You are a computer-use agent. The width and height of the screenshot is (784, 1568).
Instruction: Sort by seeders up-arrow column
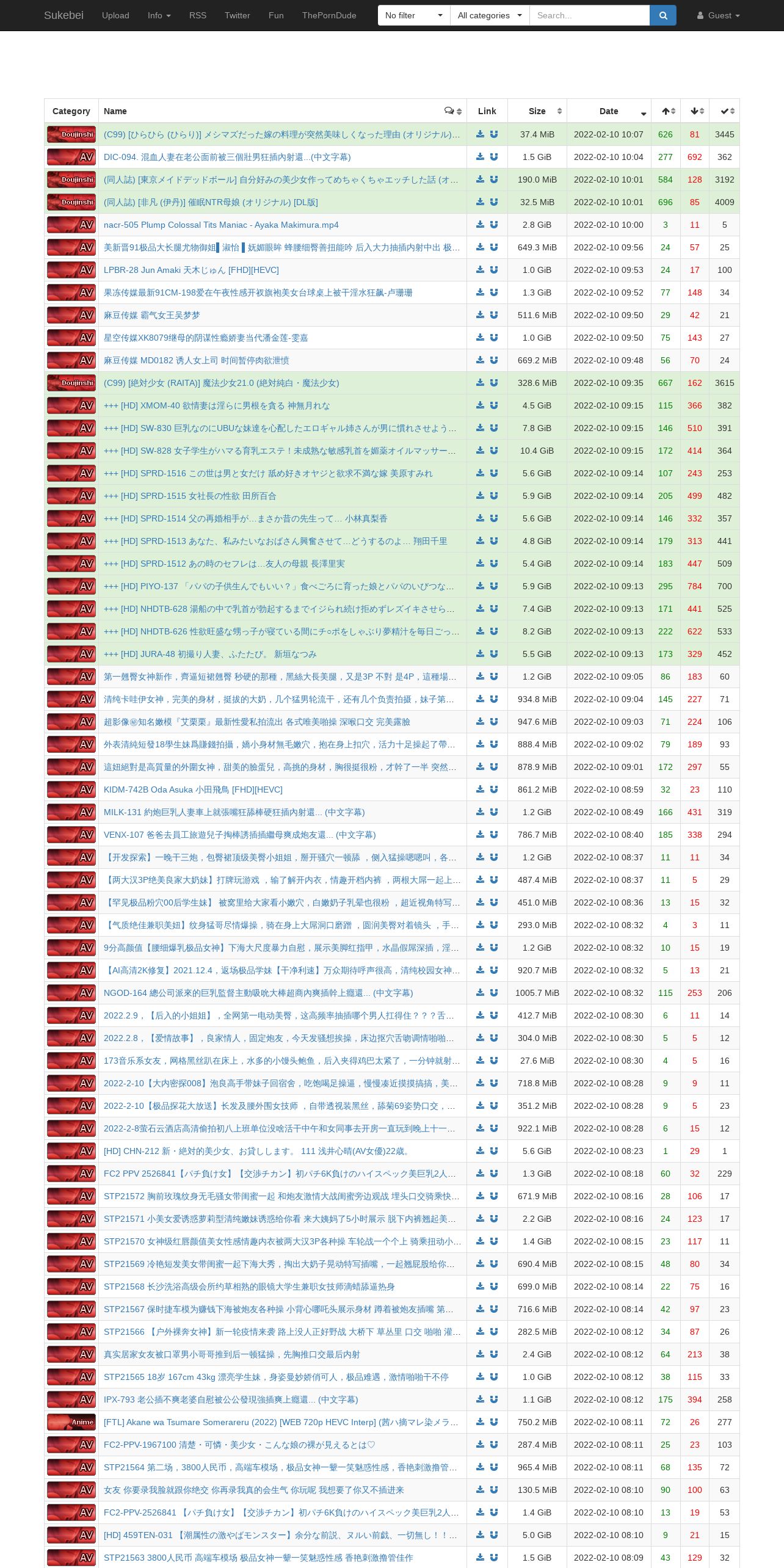click(666, 111)
